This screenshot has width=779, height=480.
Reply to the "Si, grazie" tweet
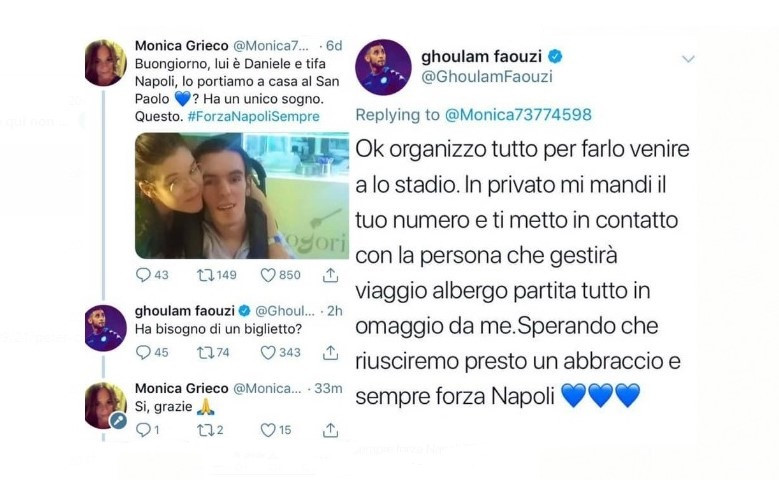[143, 430]
